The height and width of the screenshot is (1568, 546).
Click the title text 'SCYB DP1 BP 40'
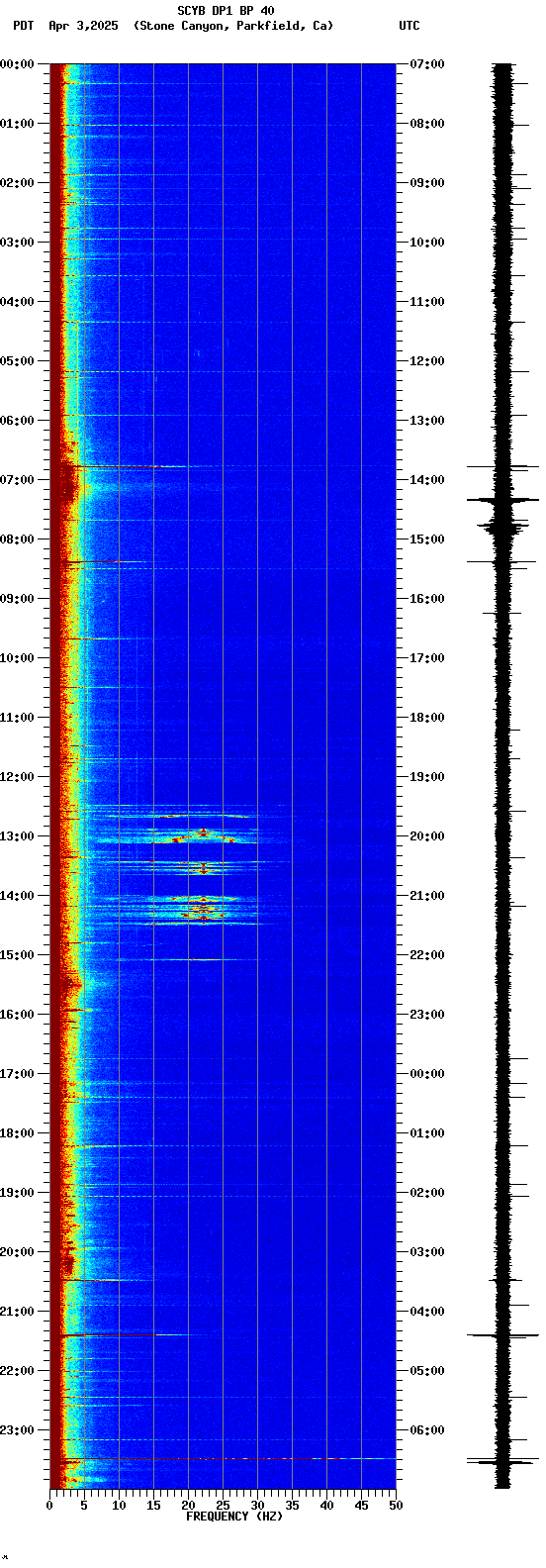click(226, 11)
